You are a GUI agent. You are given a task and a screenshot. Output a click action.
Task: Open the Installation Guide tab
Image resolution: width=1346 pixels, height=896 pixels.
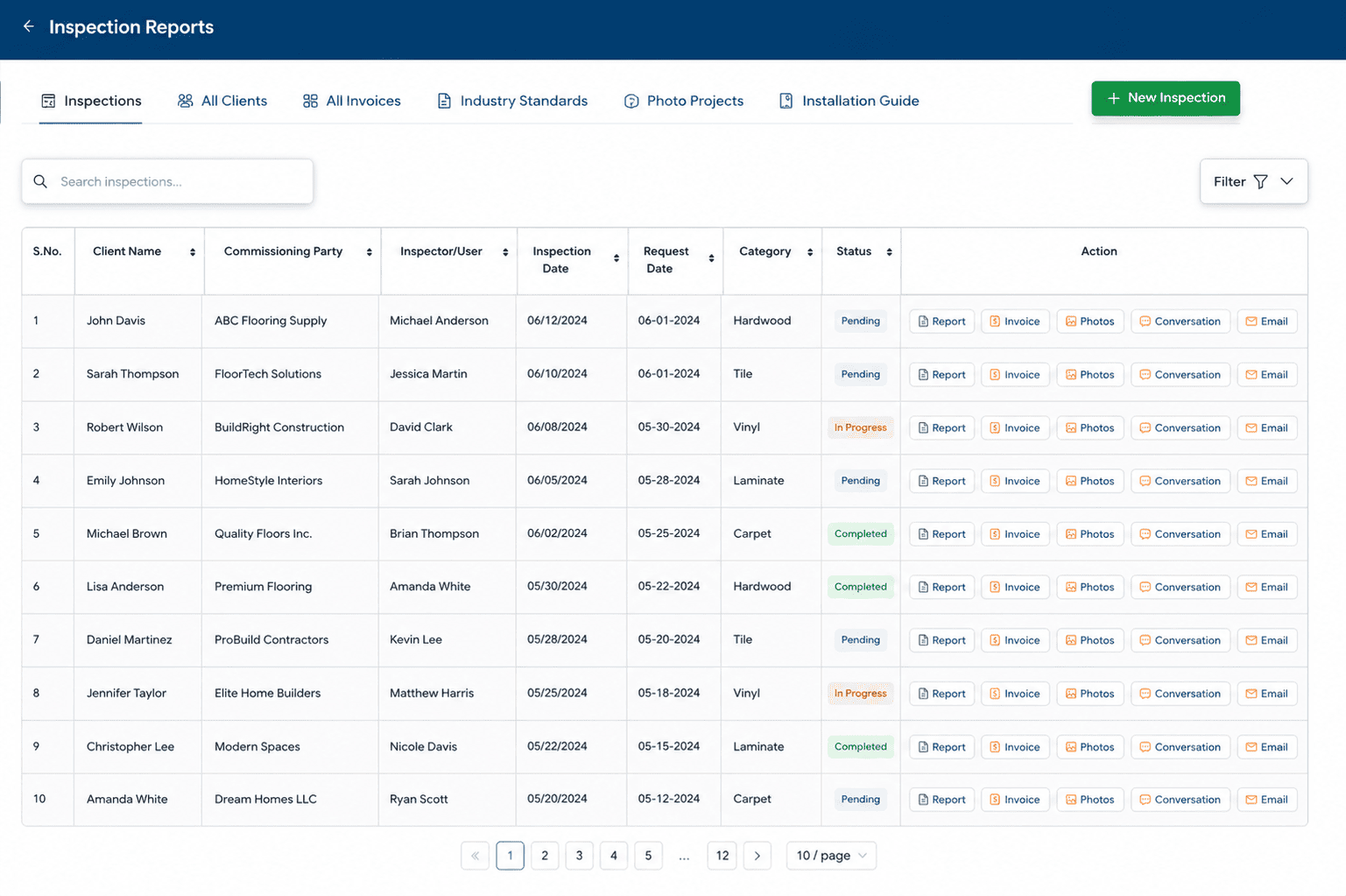coord(849,101)
